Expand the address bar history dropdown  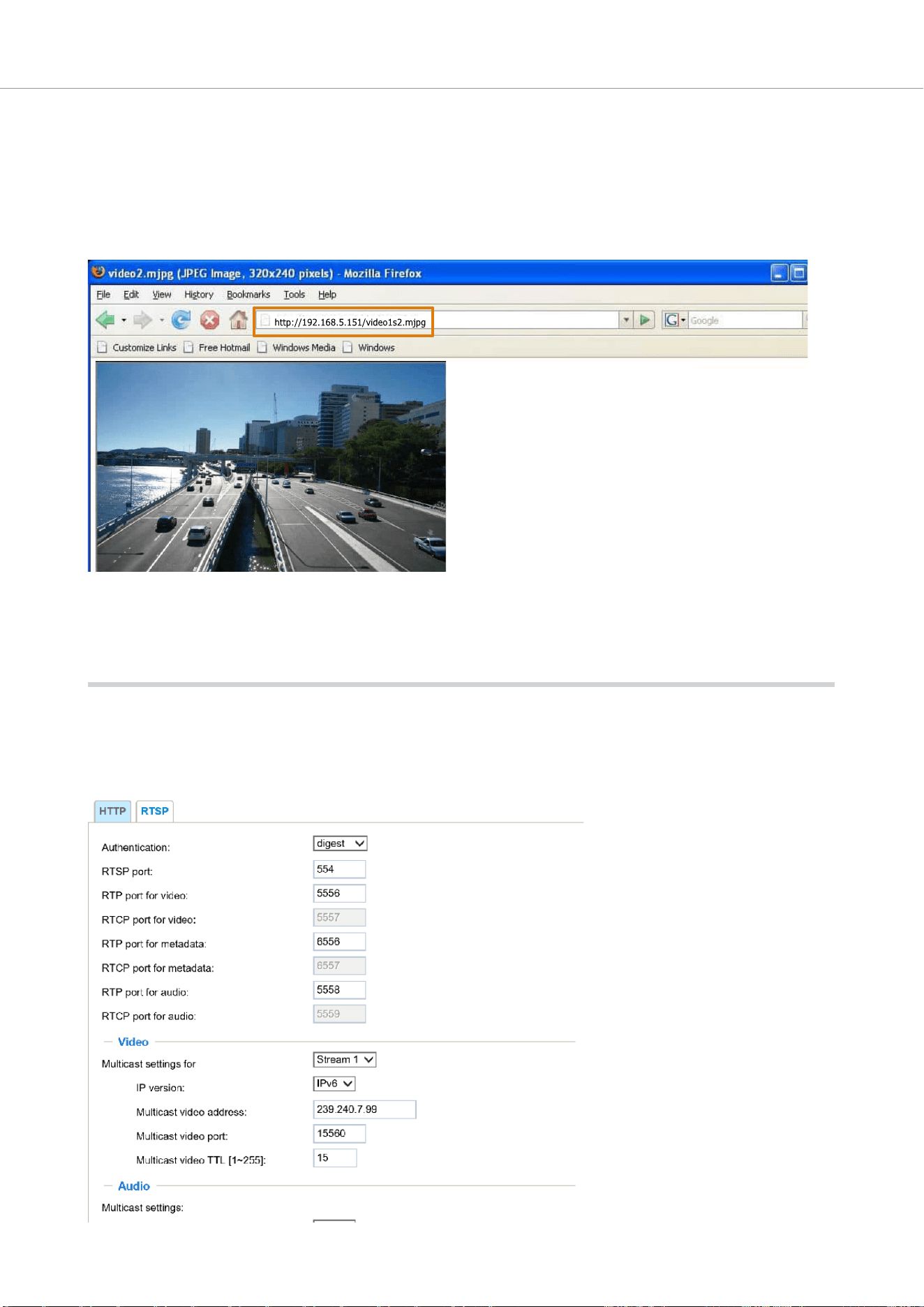626,320
